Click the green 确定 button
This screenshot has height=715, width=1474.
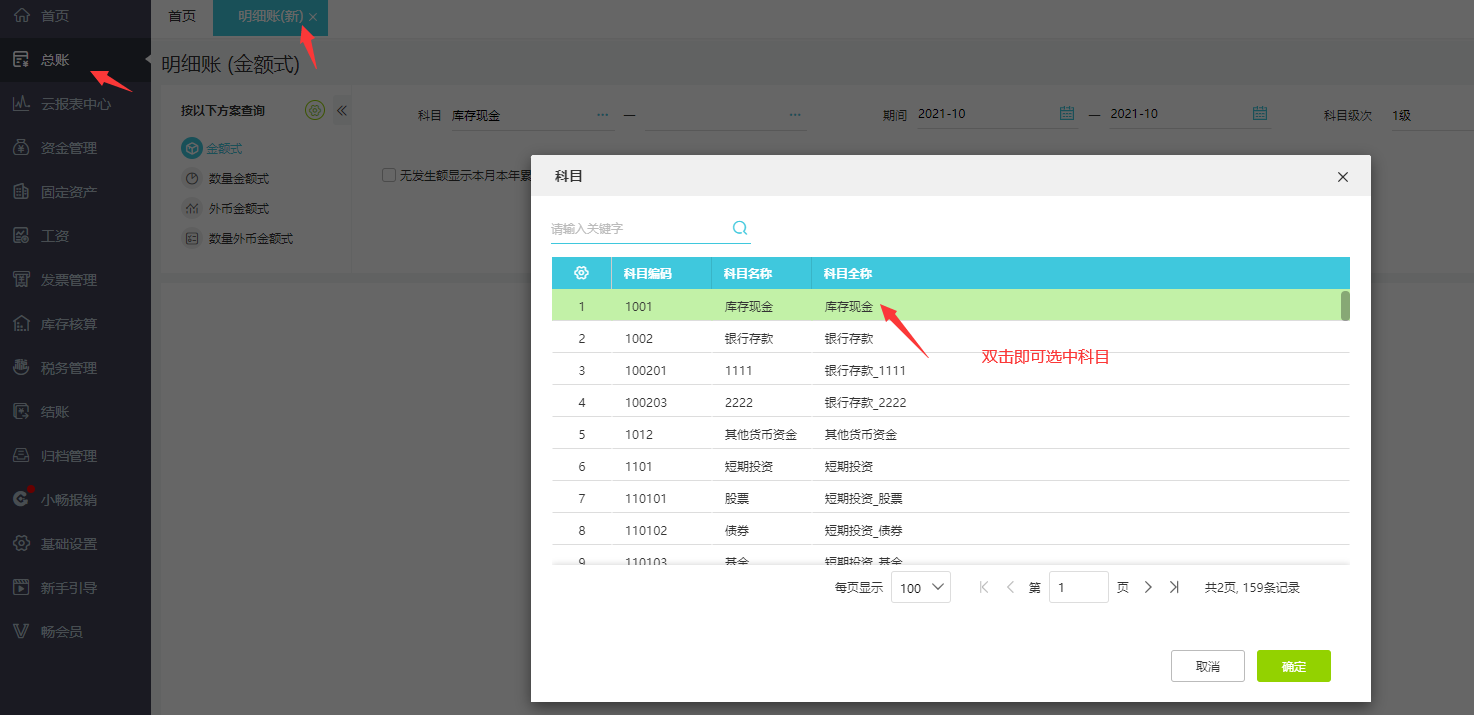[1293, 666]
